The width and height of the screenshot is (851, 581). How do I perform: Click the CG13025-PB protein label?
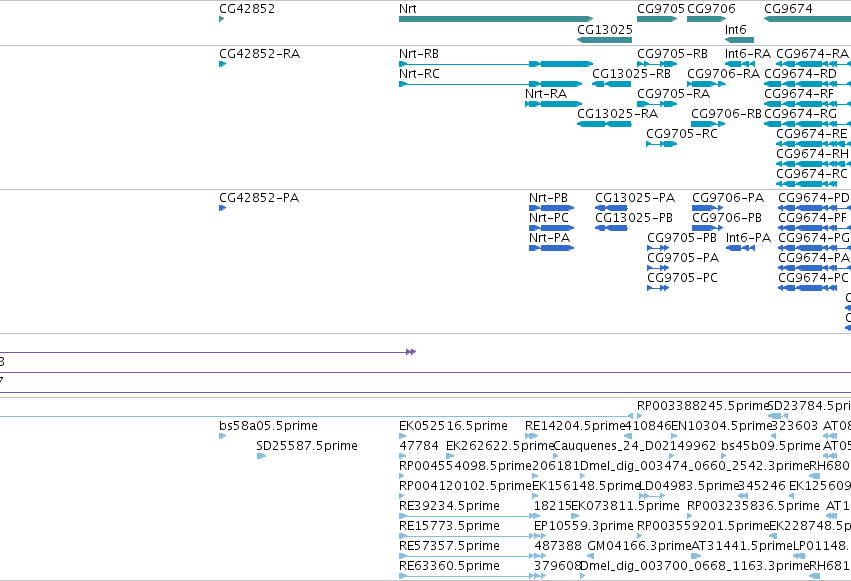634,218
